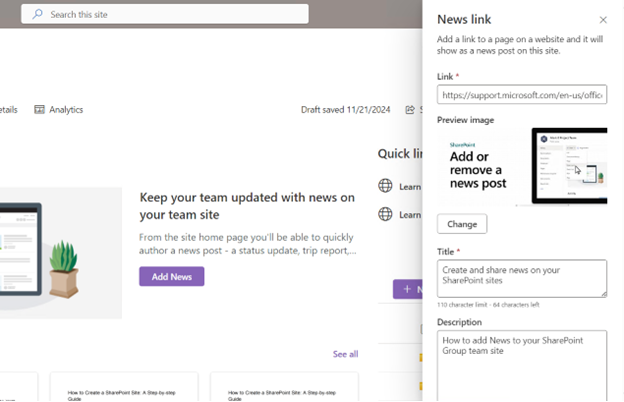Click the News link panel heading
The width and height of the screenshot is (624, 402).
464,19
